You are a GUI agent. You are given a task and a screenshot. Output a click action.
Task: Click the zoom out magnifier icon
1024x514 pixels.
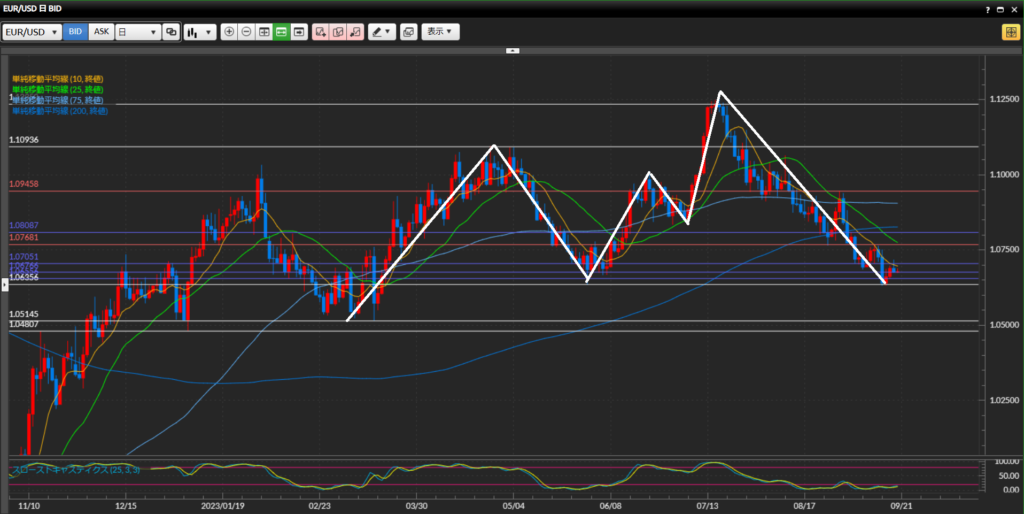pyautogui.click(x=247, y=32)
